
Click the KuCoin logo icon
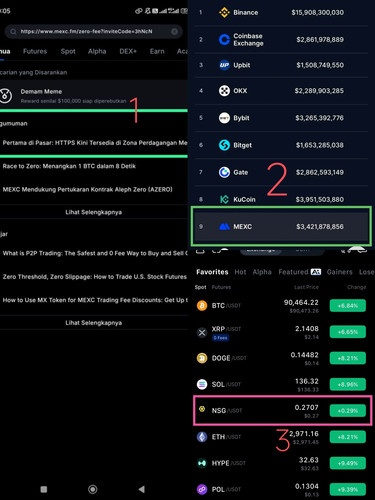point(224,199)
